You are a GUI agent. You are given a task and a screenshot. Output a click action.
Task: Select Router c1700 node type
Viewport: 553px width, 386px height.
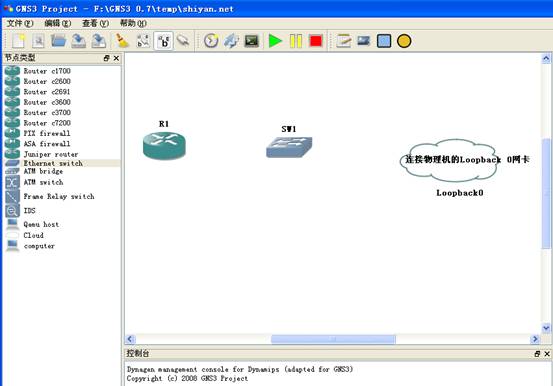[x=62, y=71]
